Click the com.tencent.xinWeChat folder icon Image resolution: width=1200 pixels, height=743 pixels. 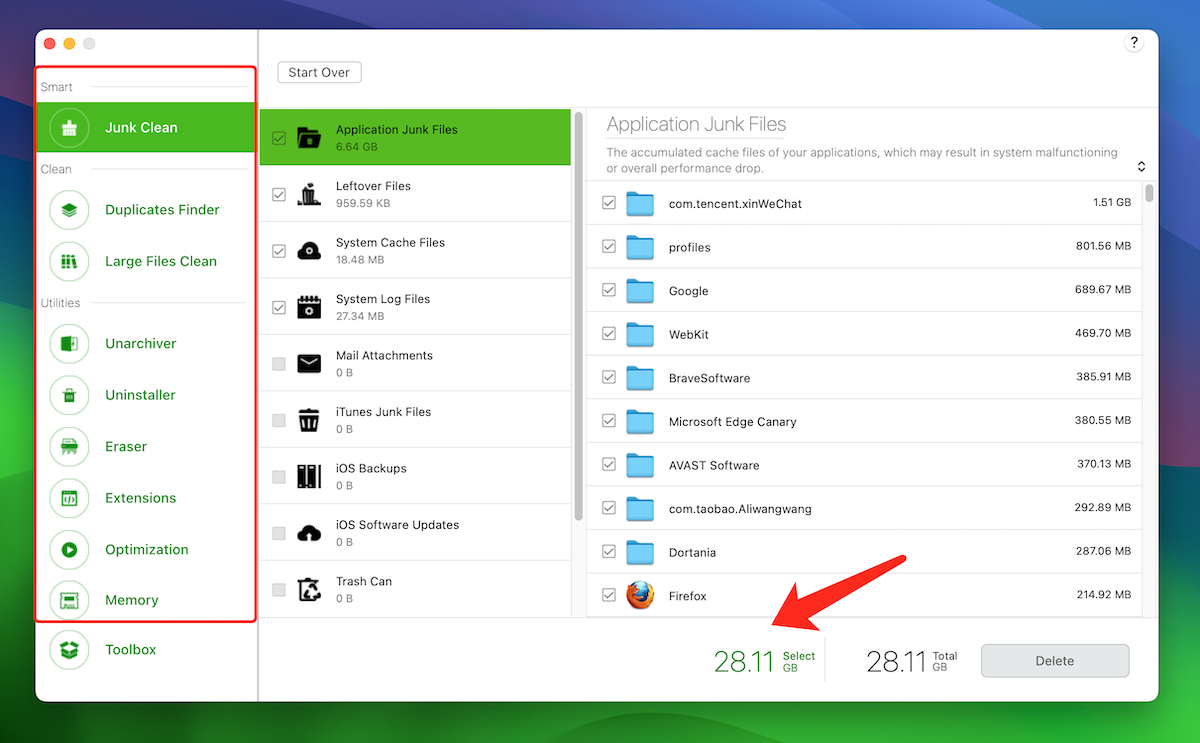point(640,204)
